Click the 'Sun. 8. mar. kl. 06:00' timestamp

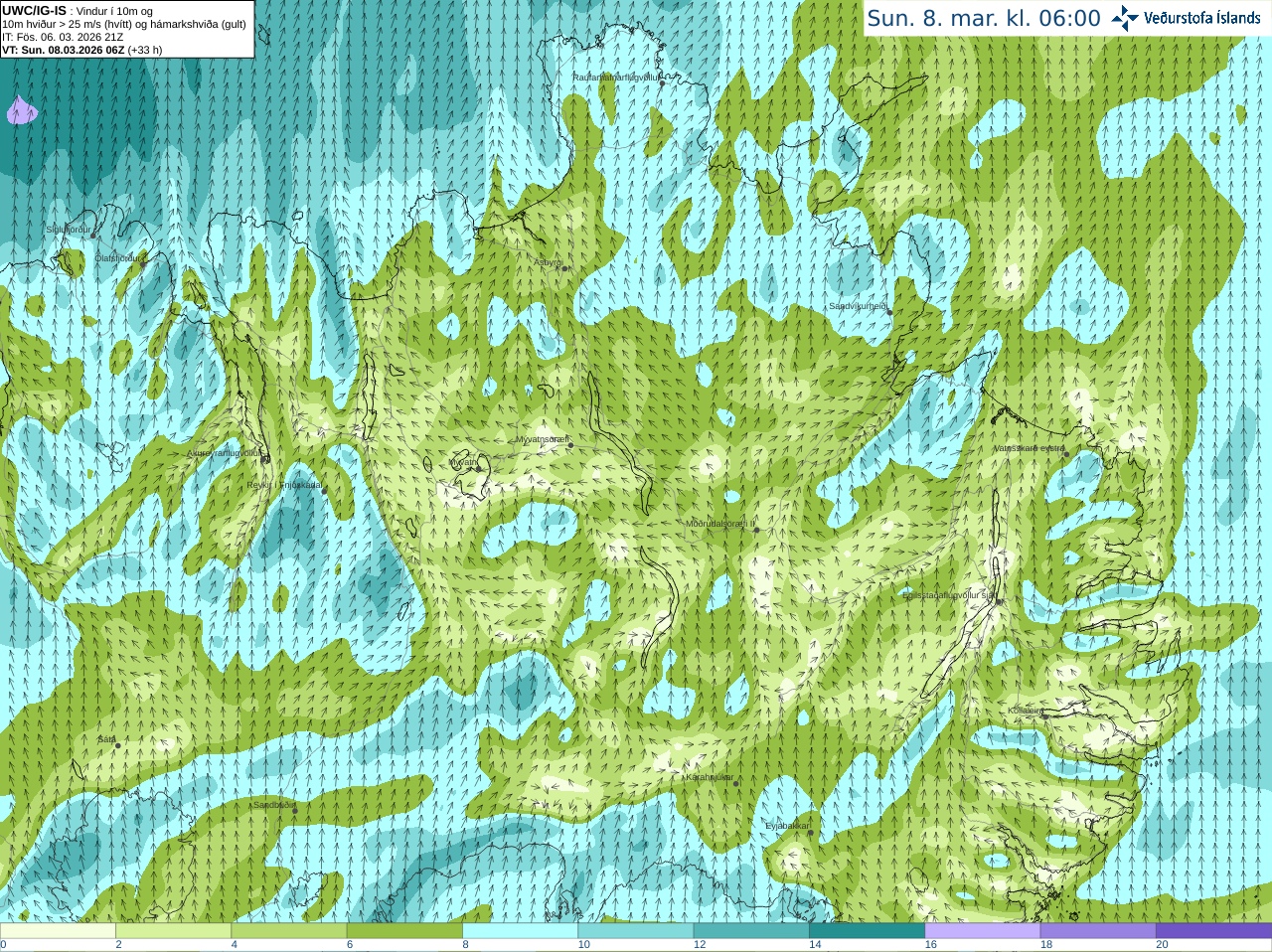(x=984, y=18)
